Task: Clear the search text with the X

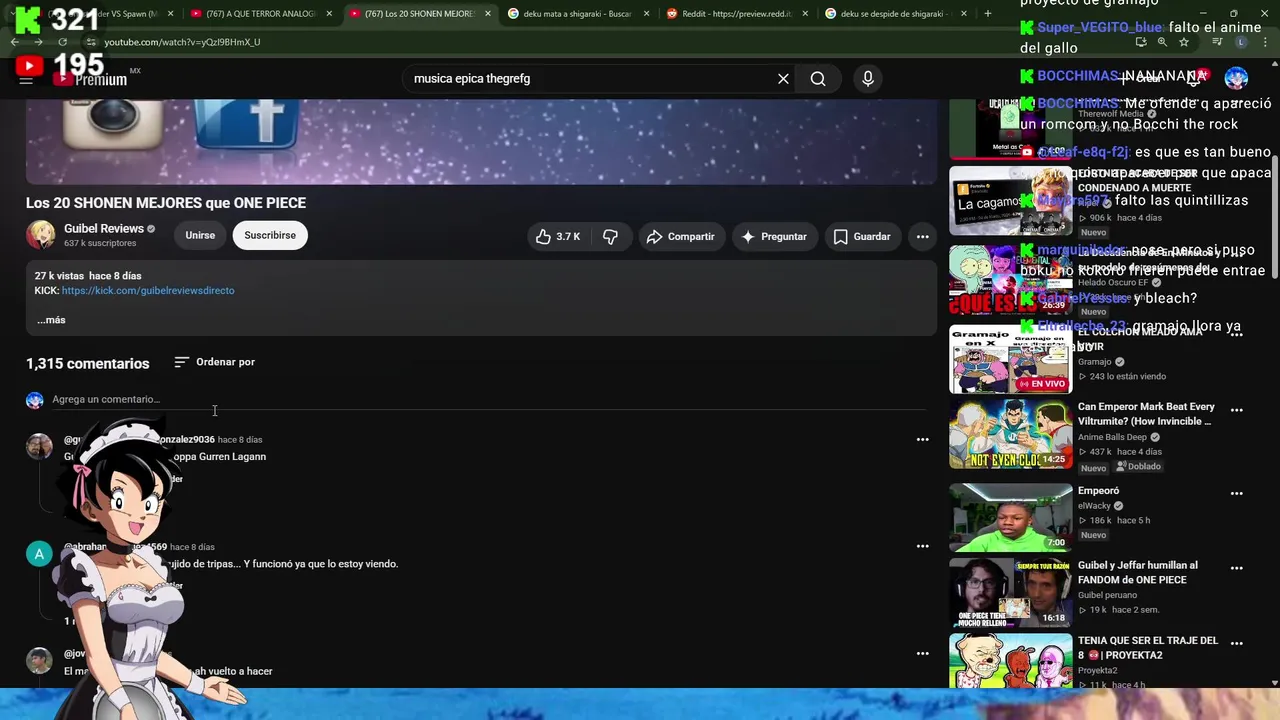Action: tap(783, 79)
